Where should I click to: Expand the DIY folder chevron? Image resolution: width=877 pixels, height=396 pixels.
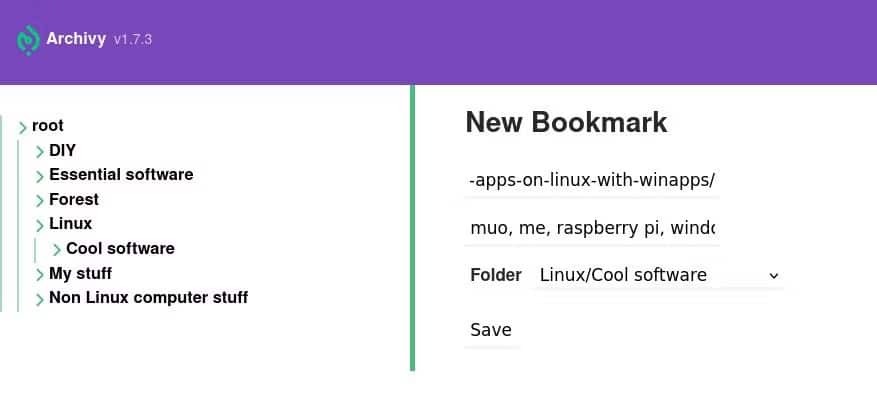tap(40, 152)
